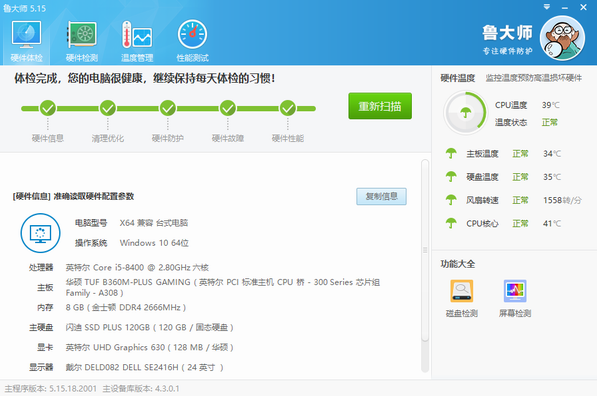Click the 风扇转速 1558转/分 row
Viewport: 600px width, 396px height.
click(514, 200)
